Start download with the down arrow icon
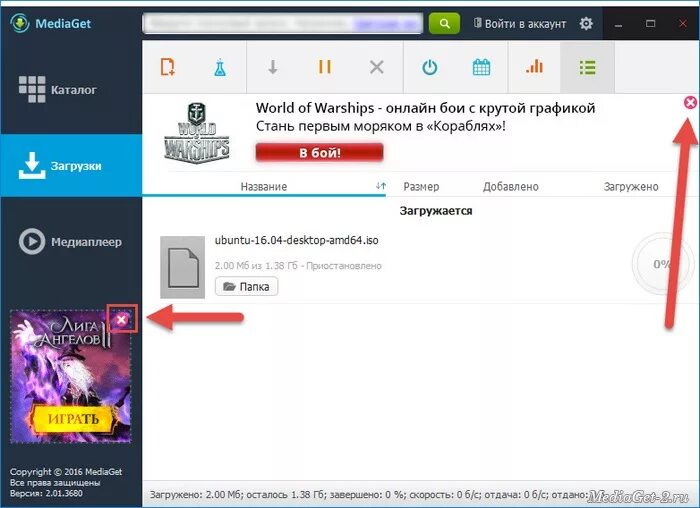700x508 pixels. tap(272, 67)
